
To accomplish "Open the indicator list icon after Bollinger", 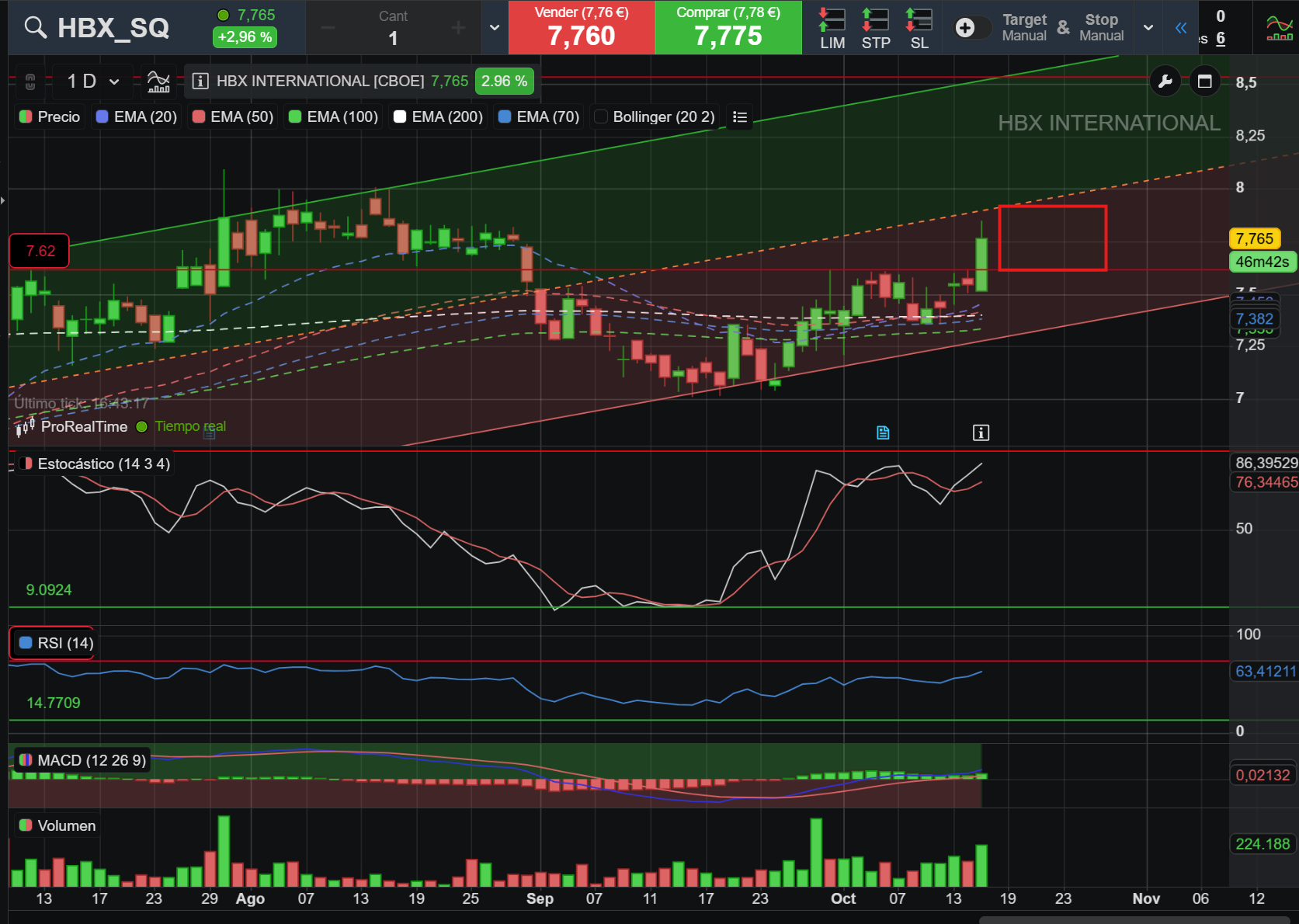I will [740, 116].
